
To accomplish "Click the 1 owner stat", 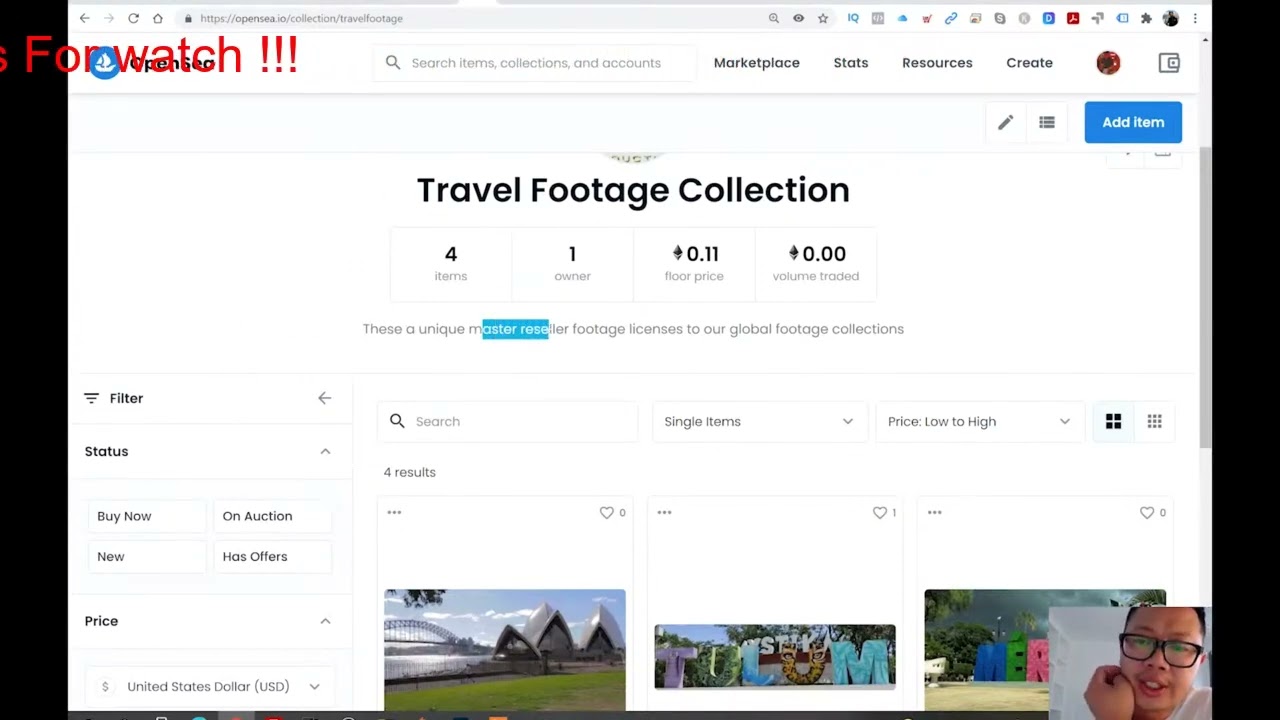I will coord(572,264).
